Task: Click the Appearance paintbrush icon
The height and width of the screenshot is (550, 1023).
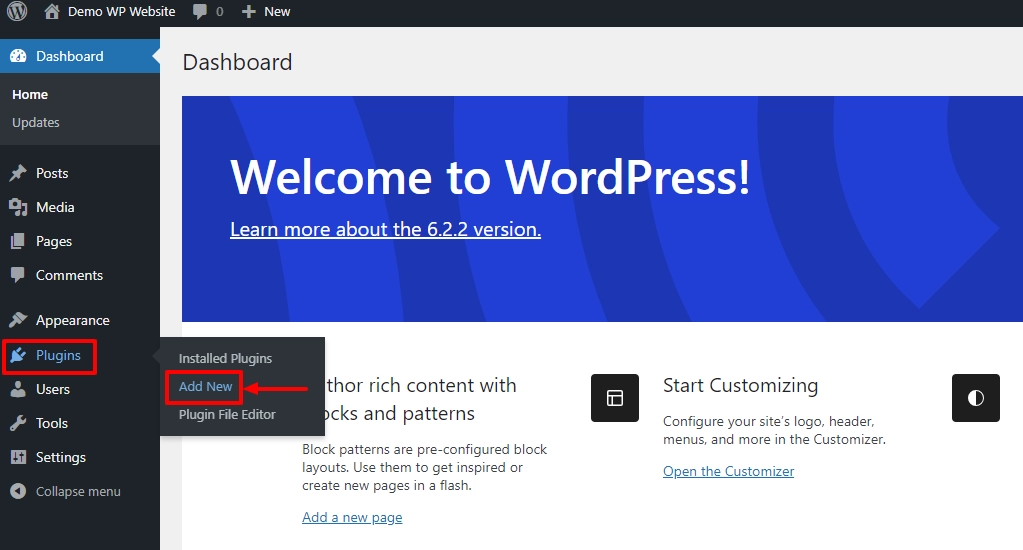Action: pyautogui.click(x=18, y=320)
